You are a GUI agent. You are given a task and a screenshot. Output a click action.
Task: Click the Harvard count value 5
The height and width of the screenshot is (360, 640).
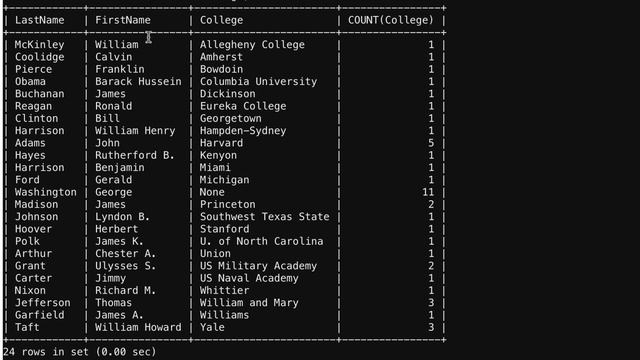coord(431,143)
